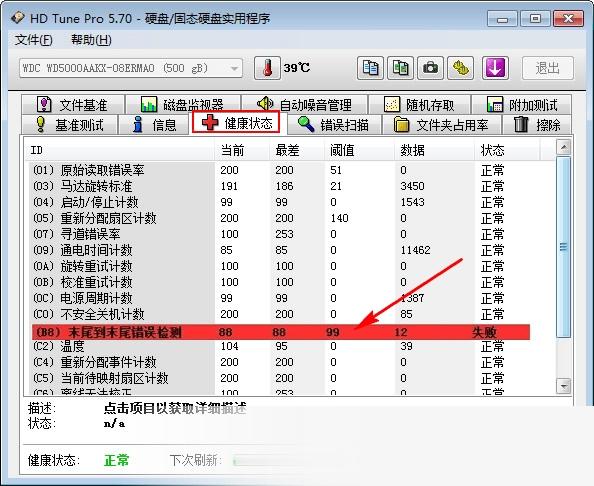
Task: Open the 帮助(H) menu
Action: [x=91, y=40]
